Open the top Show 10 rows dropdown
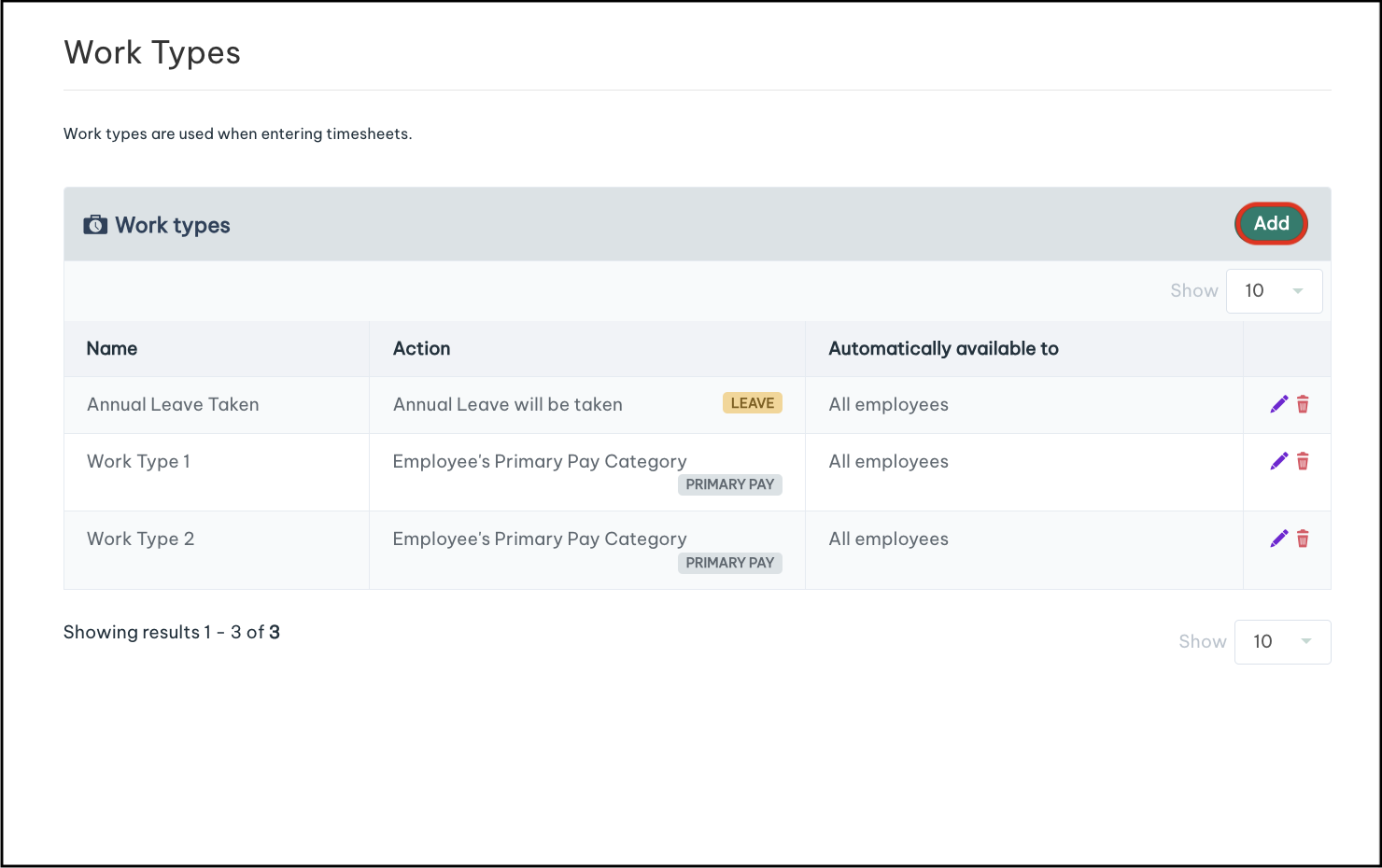Screen dimensions: 1382x868 pyautogui.click(x=1274, y=291)
